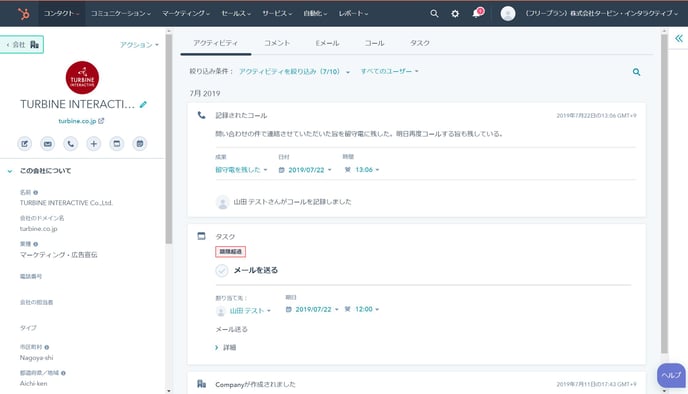688x394 pixels.
Task: Open the settings gear icon
Action: (455, 14)
